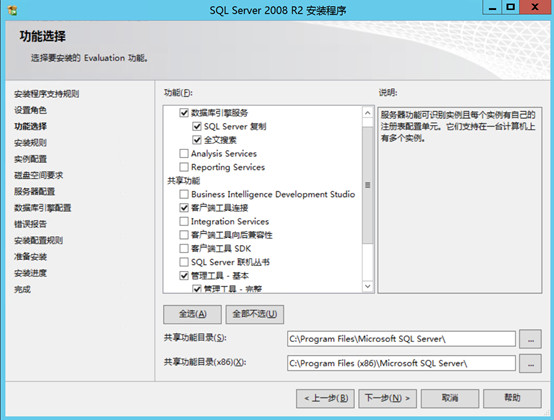554x420 pixels.
Task: Maximize the setup window
Action: point(511,7)
